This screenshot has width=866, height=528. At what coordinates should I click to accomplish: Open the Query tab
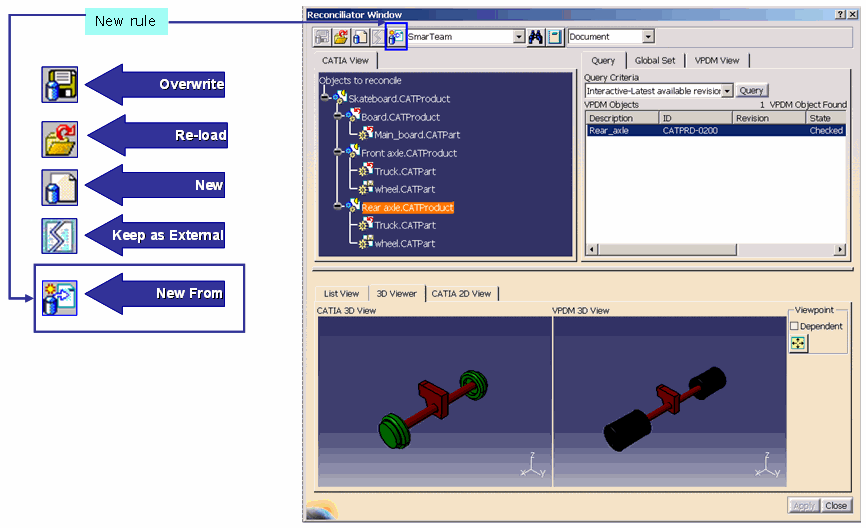tap(603, 61)
